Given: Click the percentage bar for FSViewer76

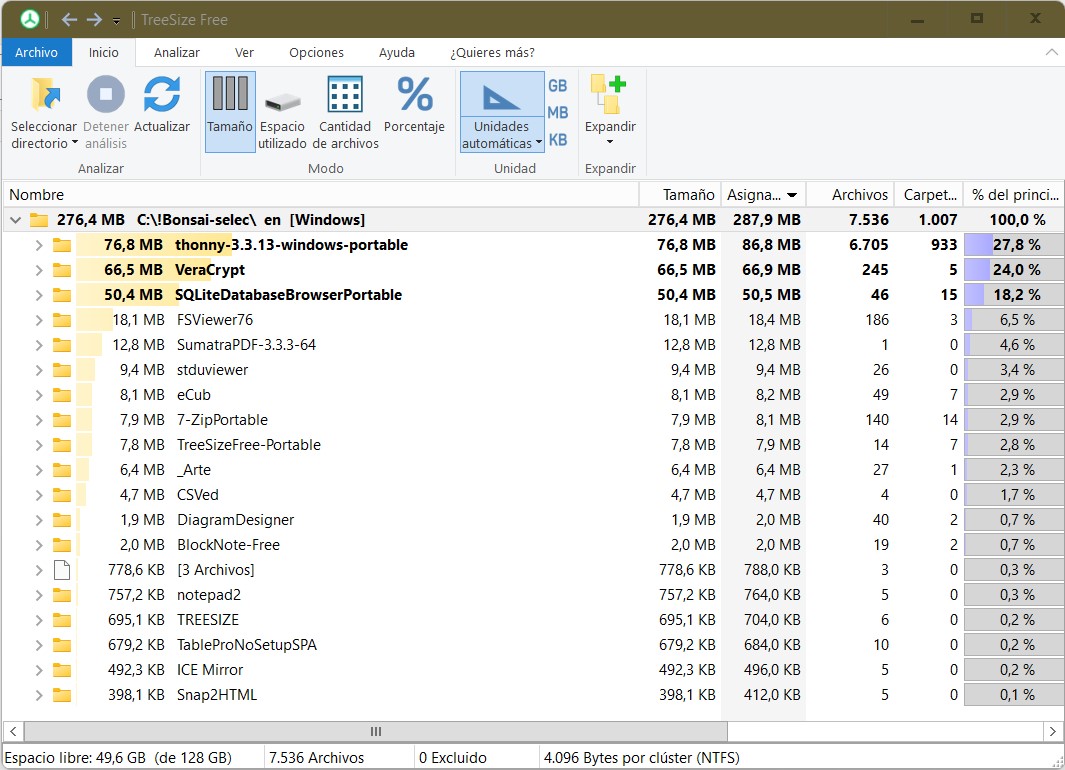Looking at the screenshot, I should coord(1012,320).
